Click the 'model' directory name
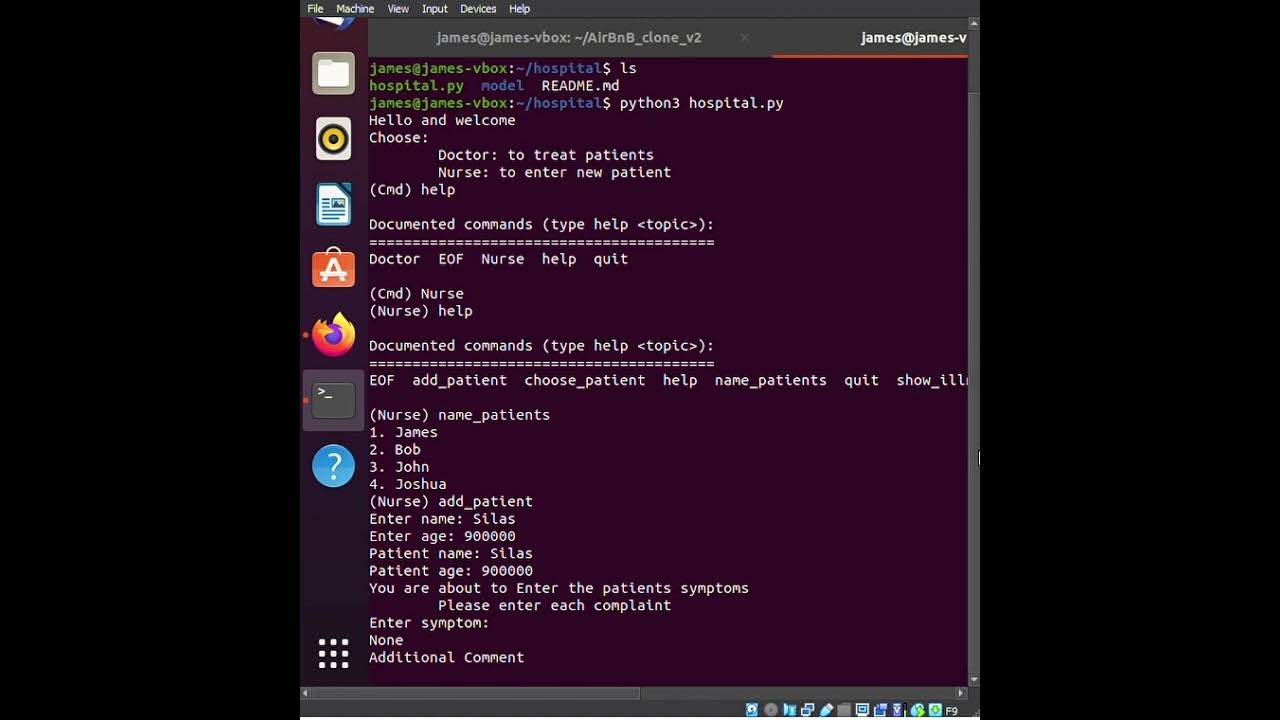 pos(502,86)
